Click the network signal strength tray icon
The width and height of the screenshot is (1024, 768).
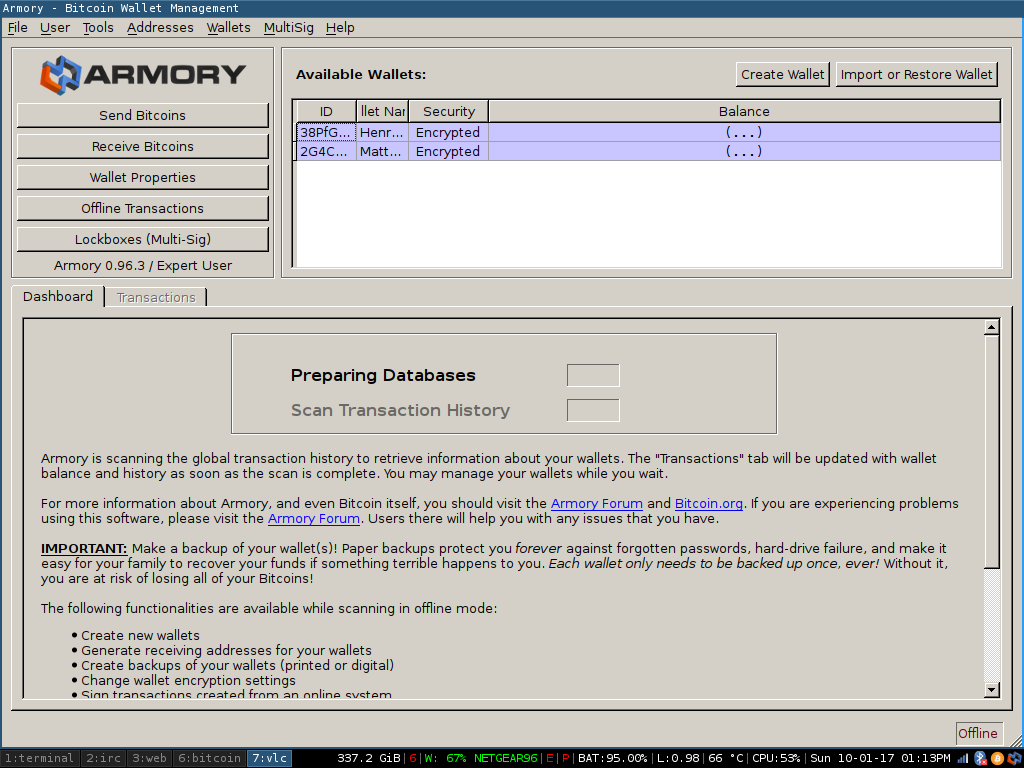[963, 758]
